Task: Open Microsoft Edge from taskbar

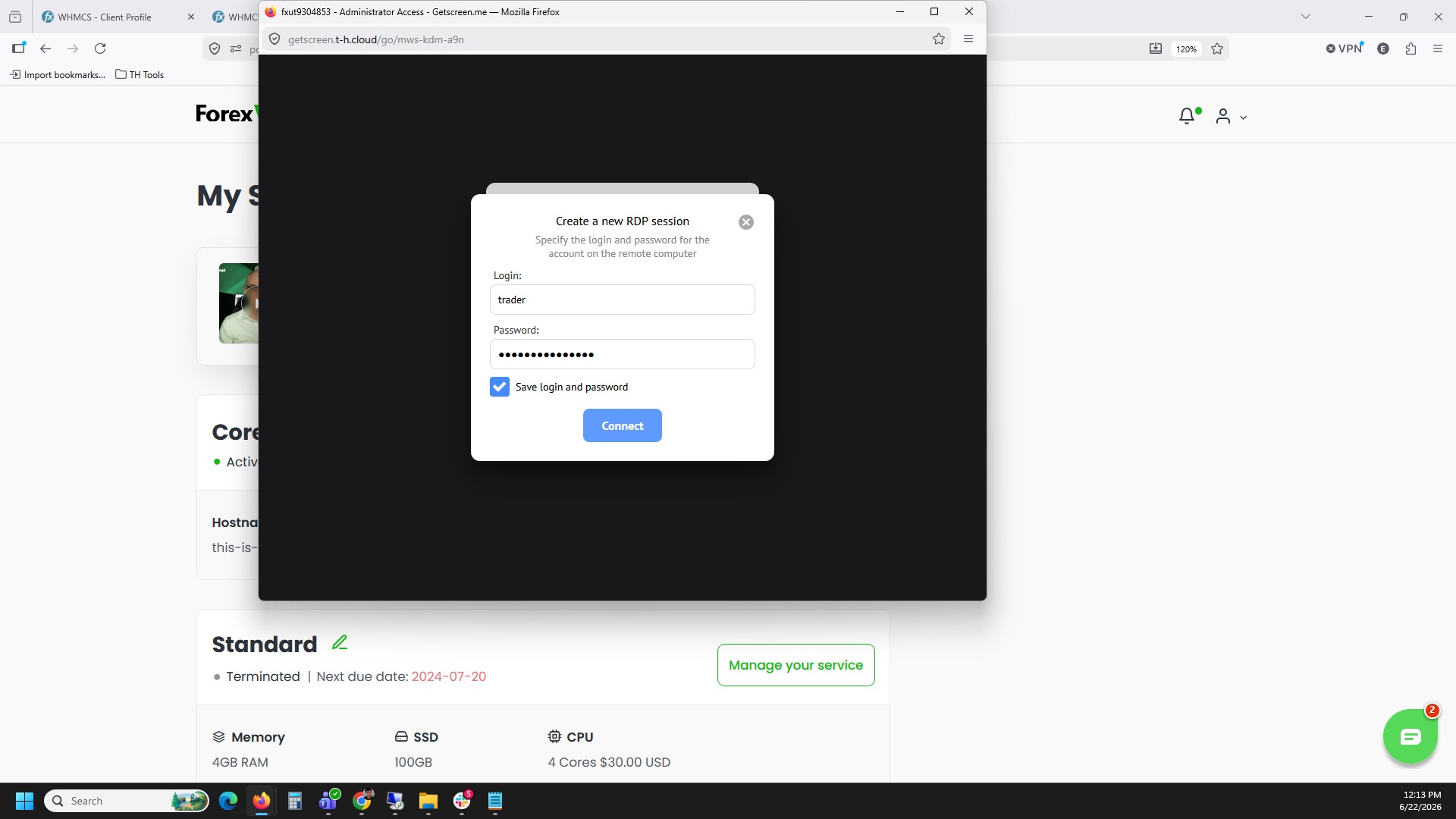Action: [x=228, y=801]
